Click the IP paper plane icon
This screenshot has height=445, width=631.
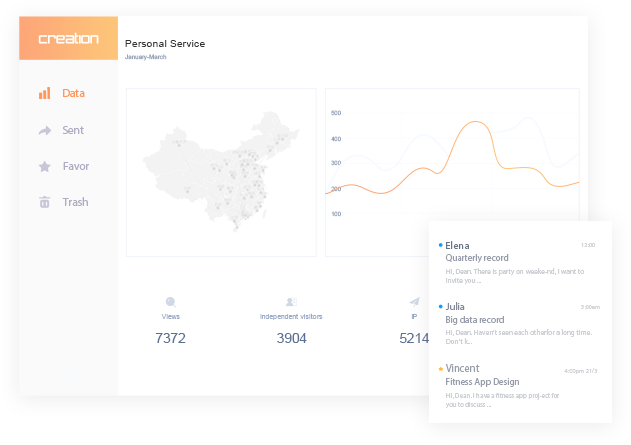coord(414,301)
